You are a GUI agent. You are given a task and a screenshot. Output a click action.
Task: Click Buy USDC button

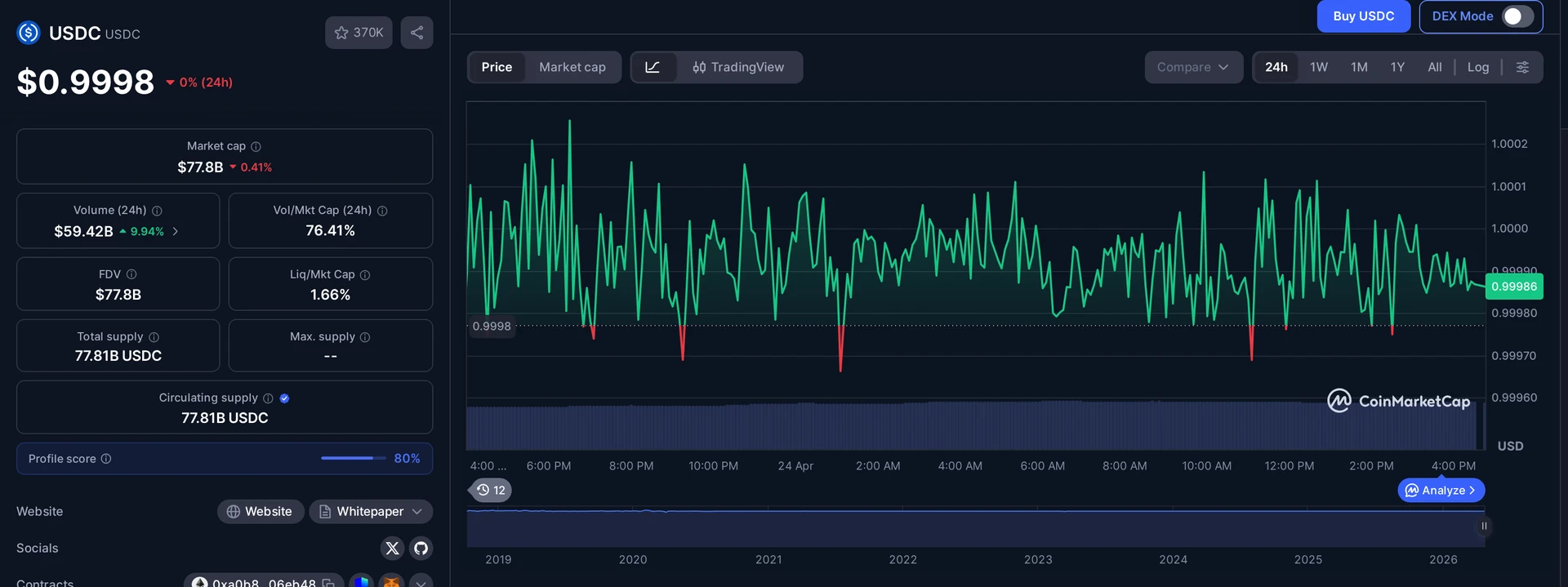click(x=1363, y=16)
